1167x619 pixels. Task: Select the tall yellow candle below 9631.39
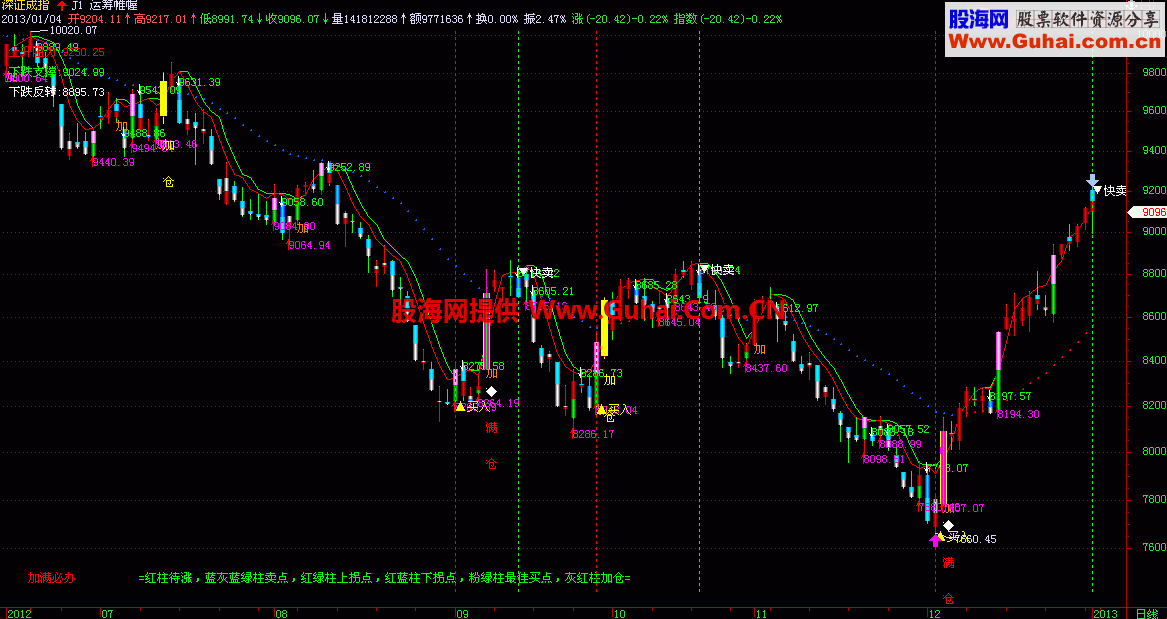(x=164, y=96)
